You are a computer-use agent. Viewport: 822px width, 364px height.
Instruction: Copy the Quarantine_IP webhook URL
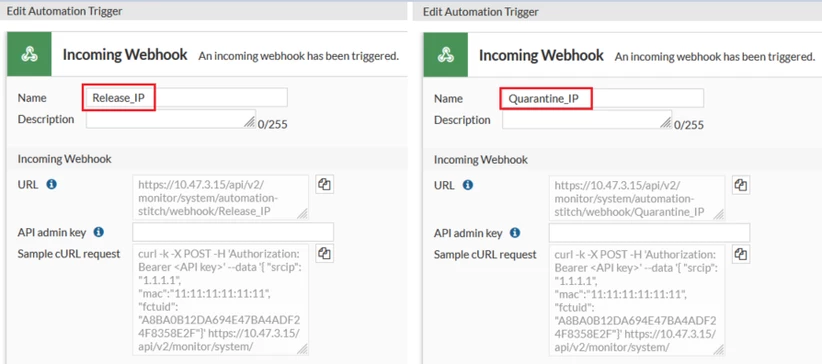point(740,185)
